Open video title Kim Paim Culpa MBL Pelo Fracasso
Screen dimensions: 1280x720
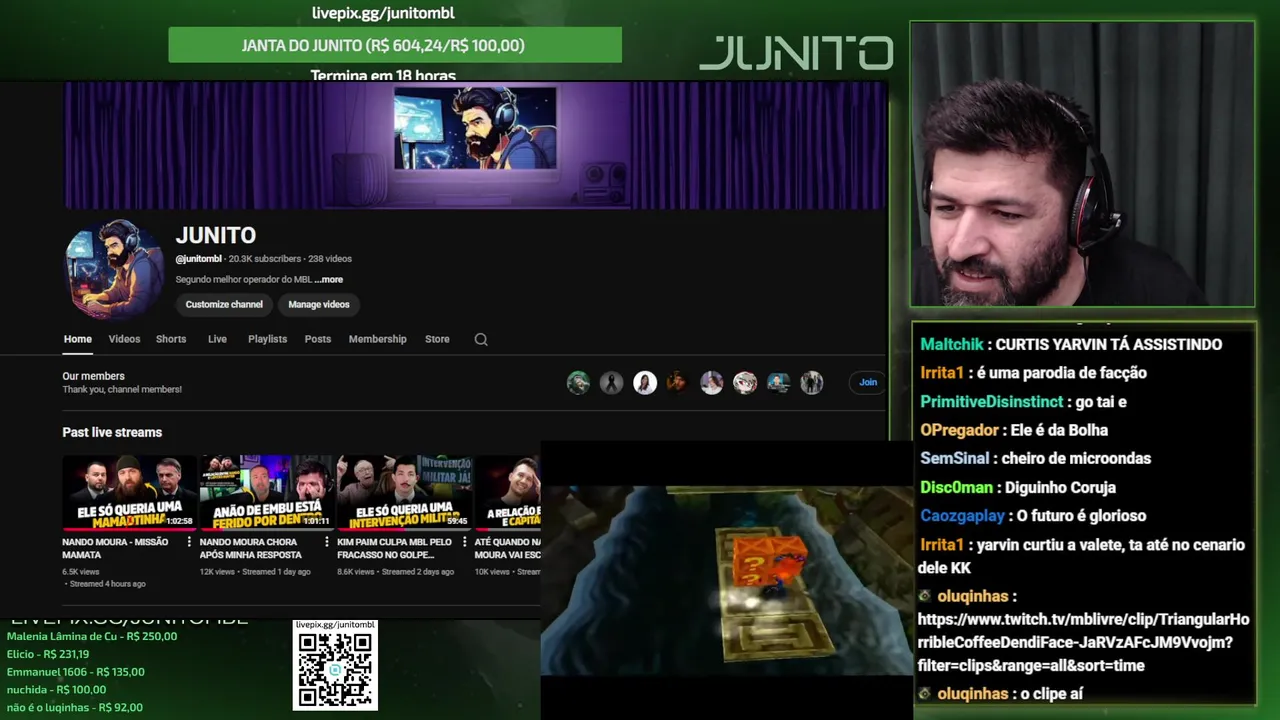pos(394,548)
